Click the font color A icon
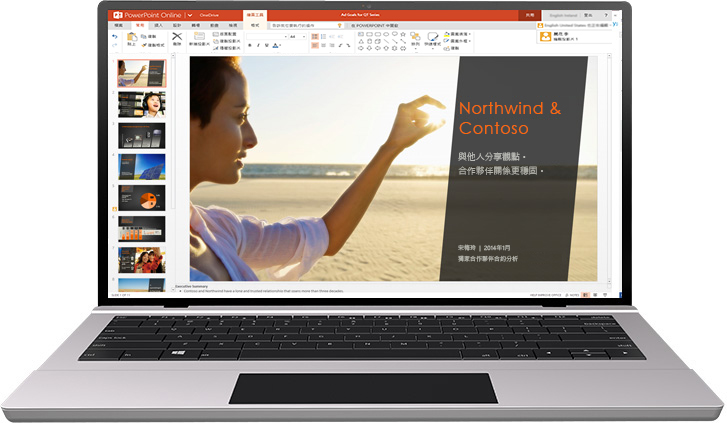 point(275,45)
